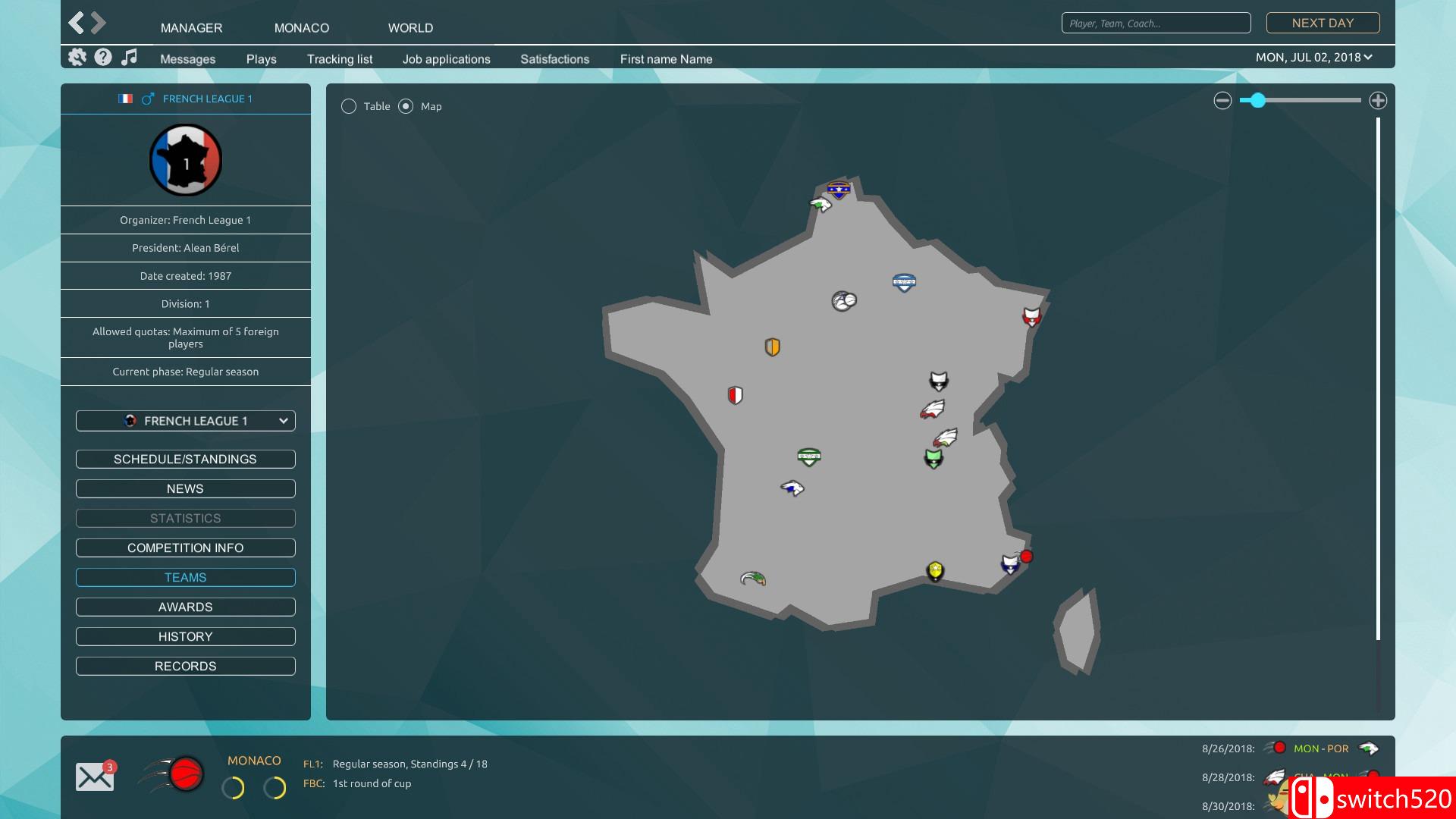
Task: Open the settings gear icon
Action: 77,57
